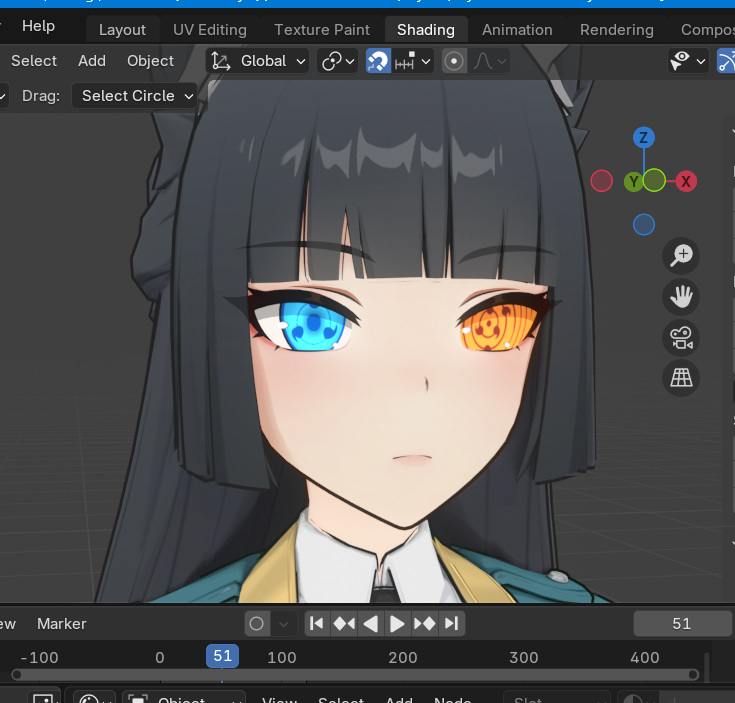Image resolution: width=735 pixels, height=703 pixels.
Task: Open the object visibility and selectability dropdown
Action: pyautogui.click(x=688, y=61)
